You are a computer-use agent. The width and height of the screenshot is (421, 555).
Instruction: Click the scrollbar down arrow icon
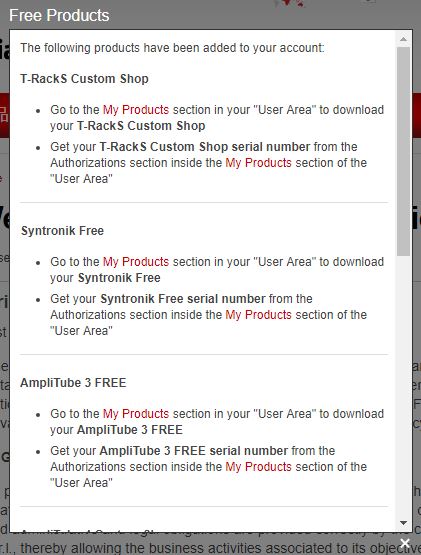pos(403,523)
